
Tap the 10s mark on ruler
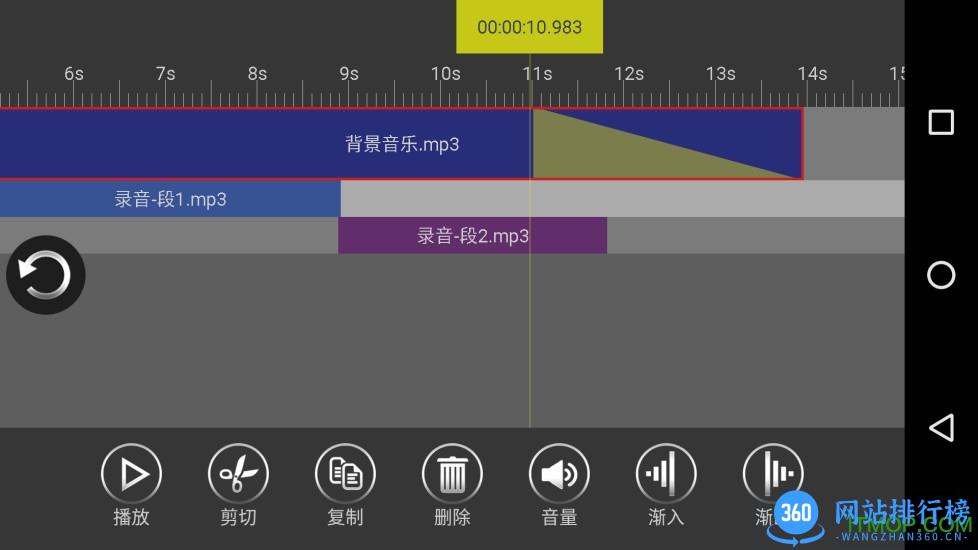445,74
